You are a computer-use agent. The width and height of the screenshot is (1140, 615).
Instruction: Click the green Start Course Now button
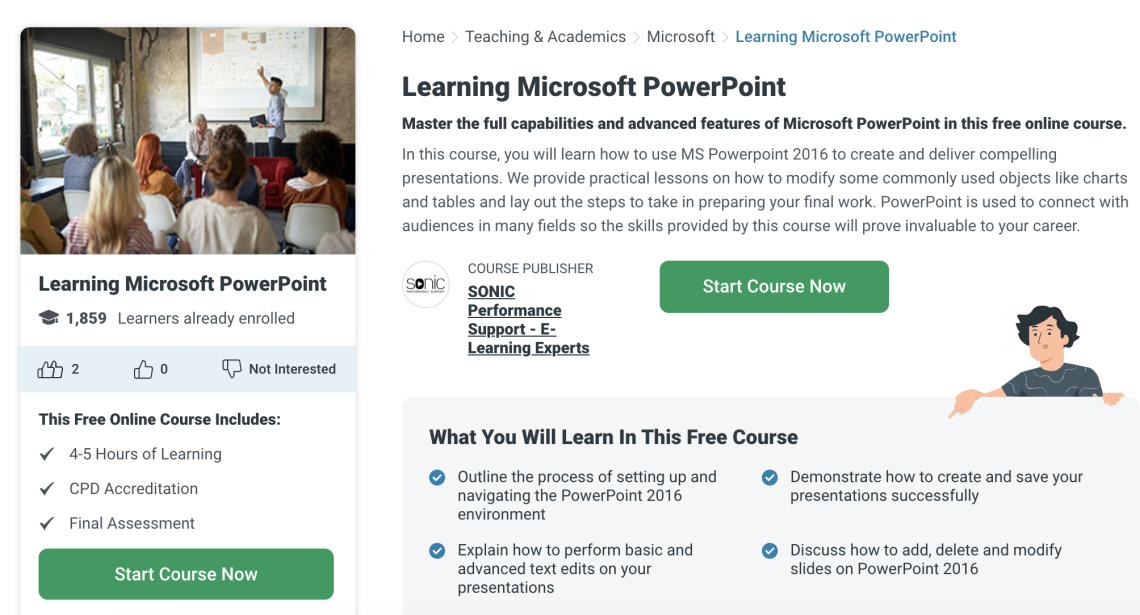pos(773,286)
